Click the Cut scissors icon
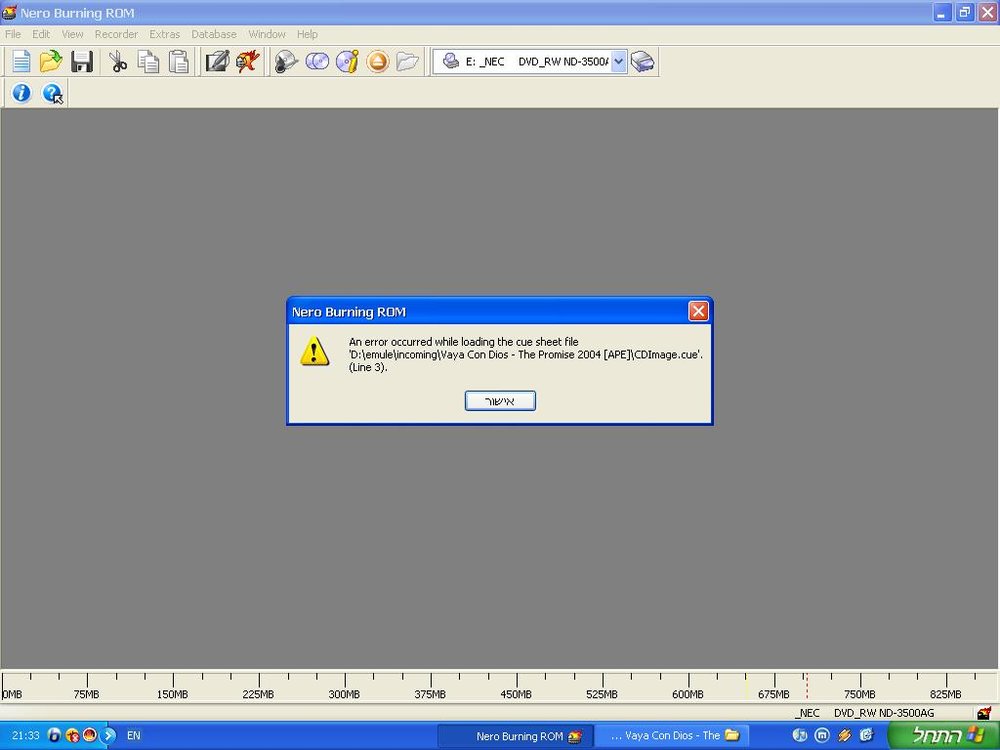Screen dimensions: 1000x750 tap(118, 62)
